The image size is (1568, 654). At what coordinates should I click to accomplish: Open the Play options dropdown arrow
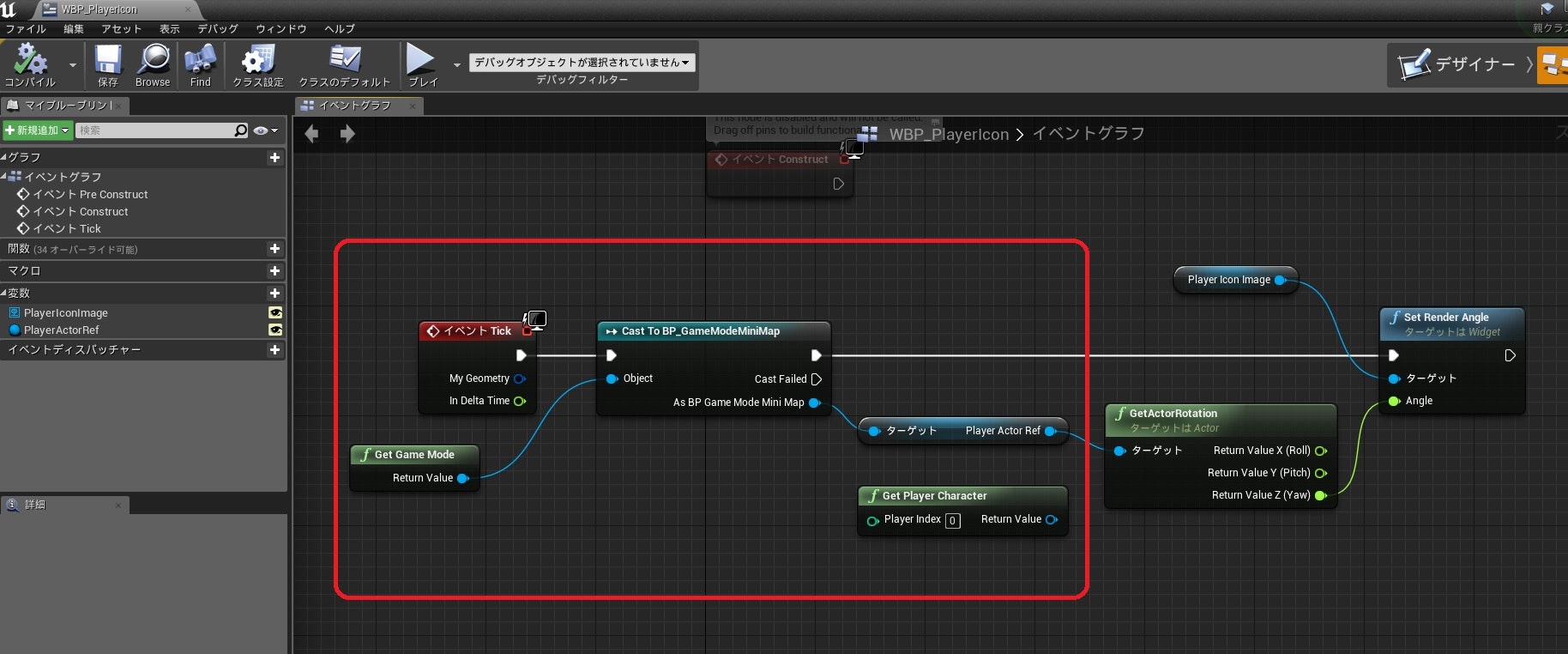pos(457,65)
